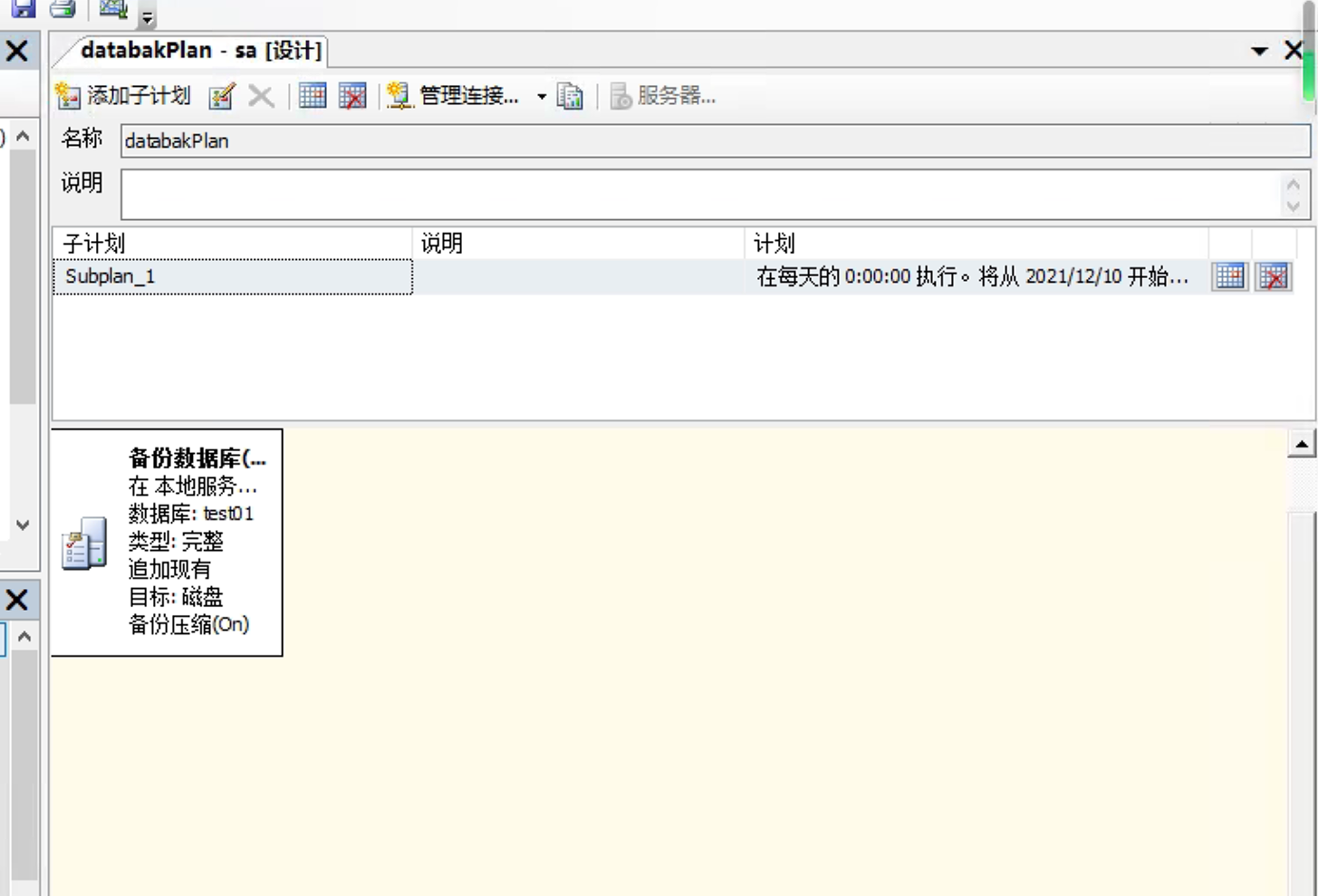Click the save floppy disk icon
The image size is (1318, 896).
pos(23,8)
